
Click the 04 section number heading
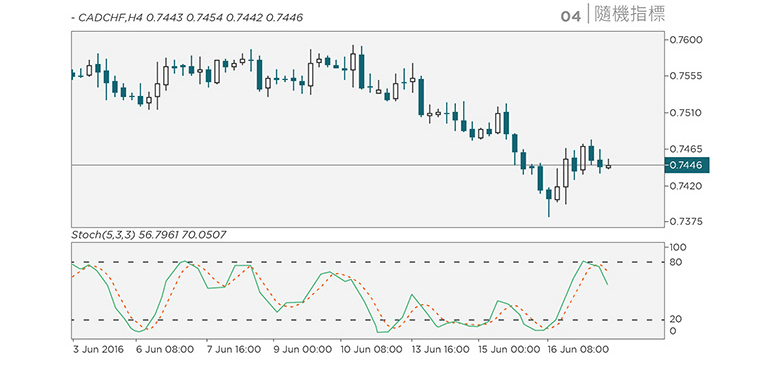571,16
